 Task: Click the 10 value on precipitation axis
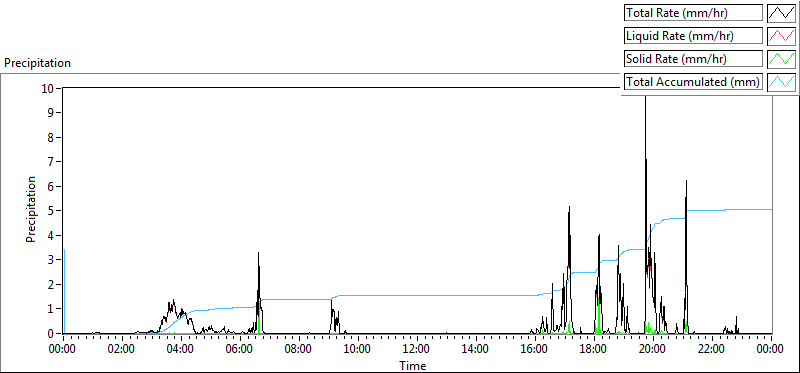point(48,88)
